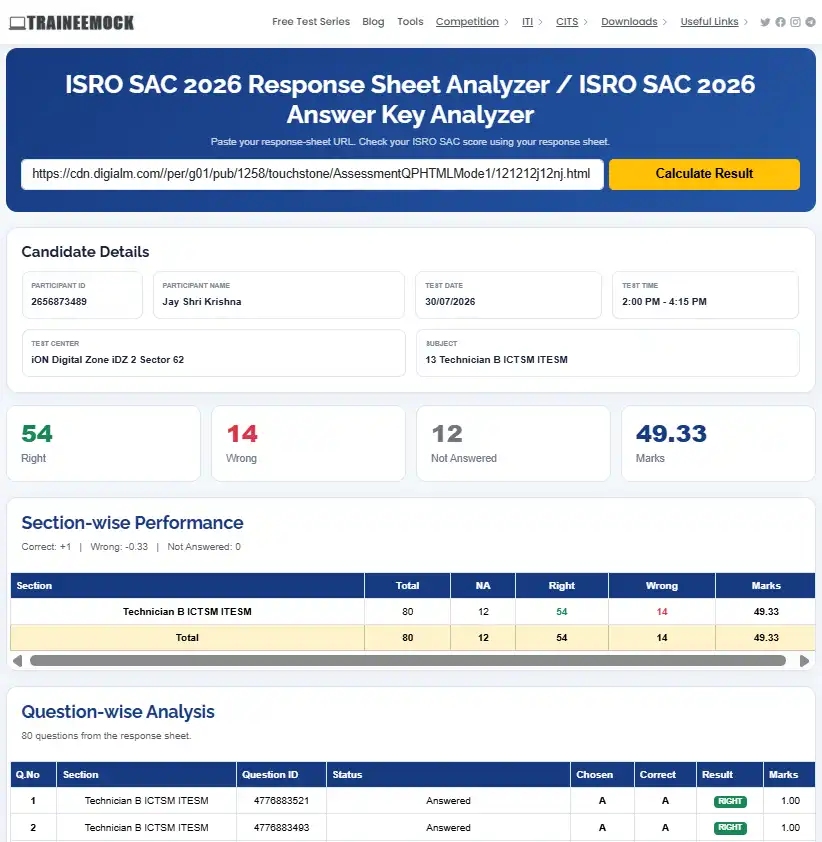
Task: Click the horizontal scrollbar under section table
Action: [408, 660]
